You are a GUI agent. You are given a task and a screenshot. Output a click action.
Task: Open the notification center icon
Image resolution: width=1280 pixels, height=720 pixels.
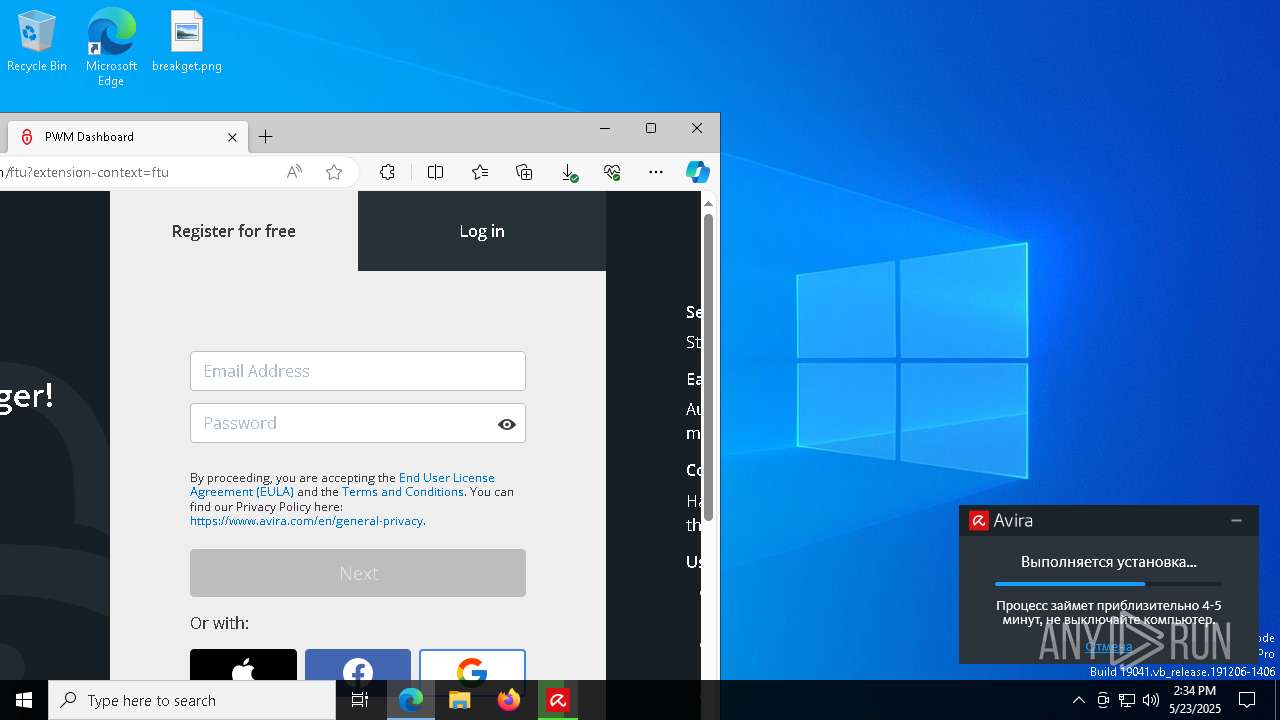coord(1247,700)
